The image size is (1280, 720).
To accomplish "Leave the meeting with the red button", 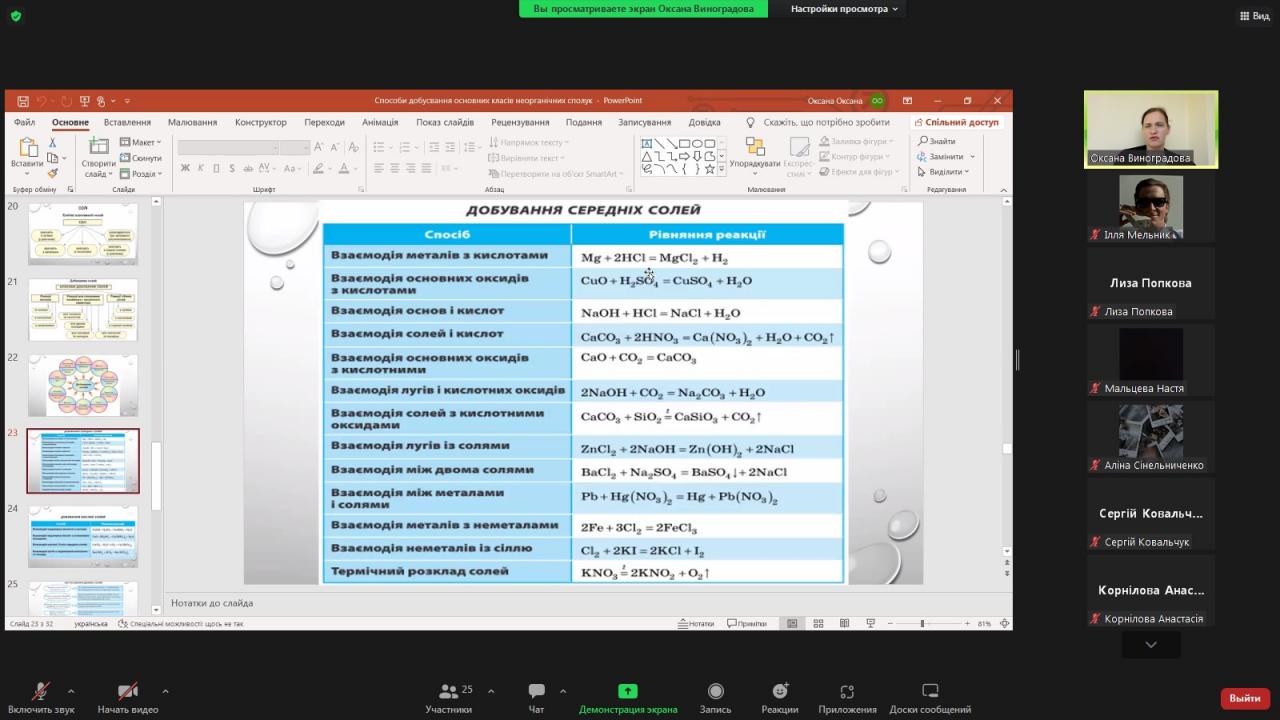I will pos(1244,698).
